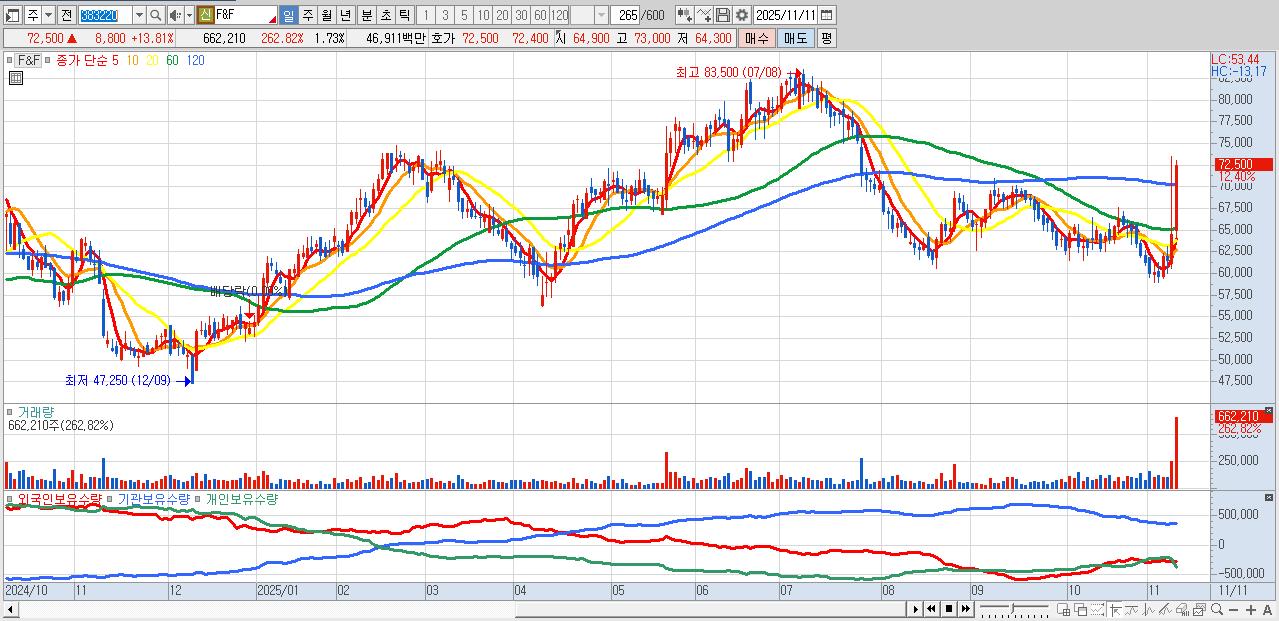Click the stop button in bottom controls
This screenshot has height=621, width=1279.
(949, 609)
